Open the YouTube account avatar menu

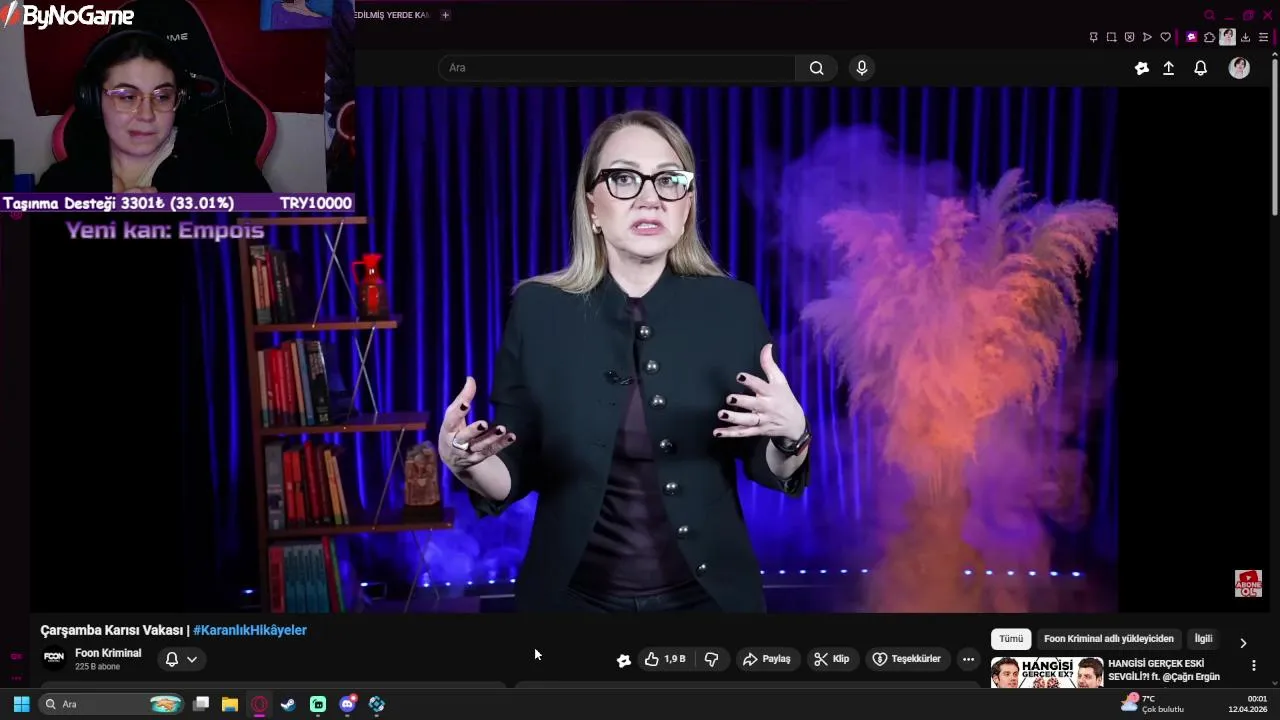[x=1239, y=68]
